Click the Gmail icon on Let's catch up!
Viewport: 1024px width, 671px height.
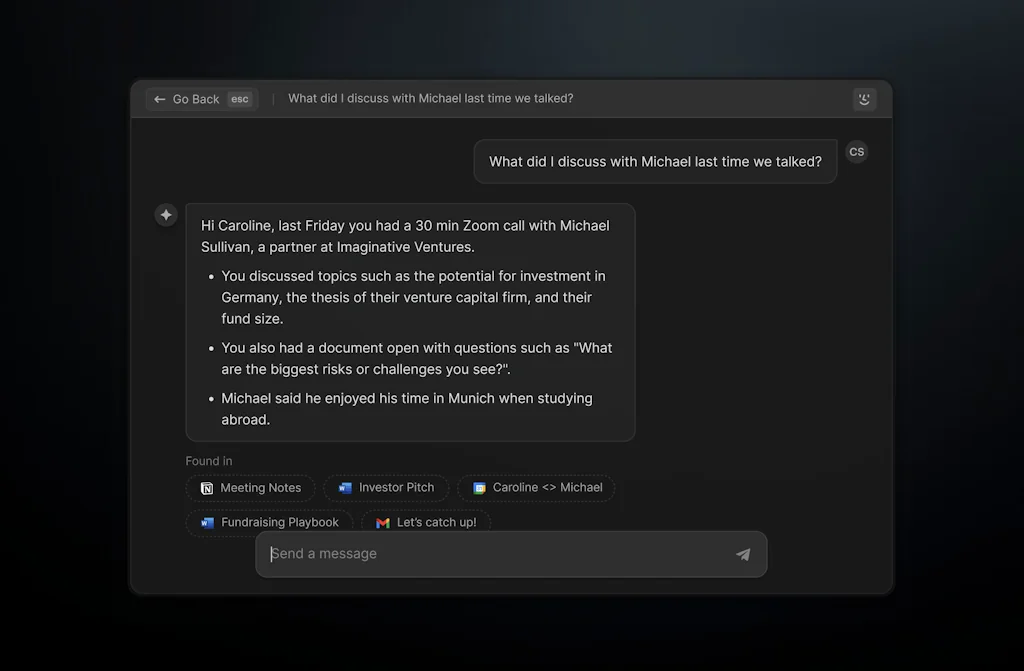pyautogui.click(x=381, y=522)
